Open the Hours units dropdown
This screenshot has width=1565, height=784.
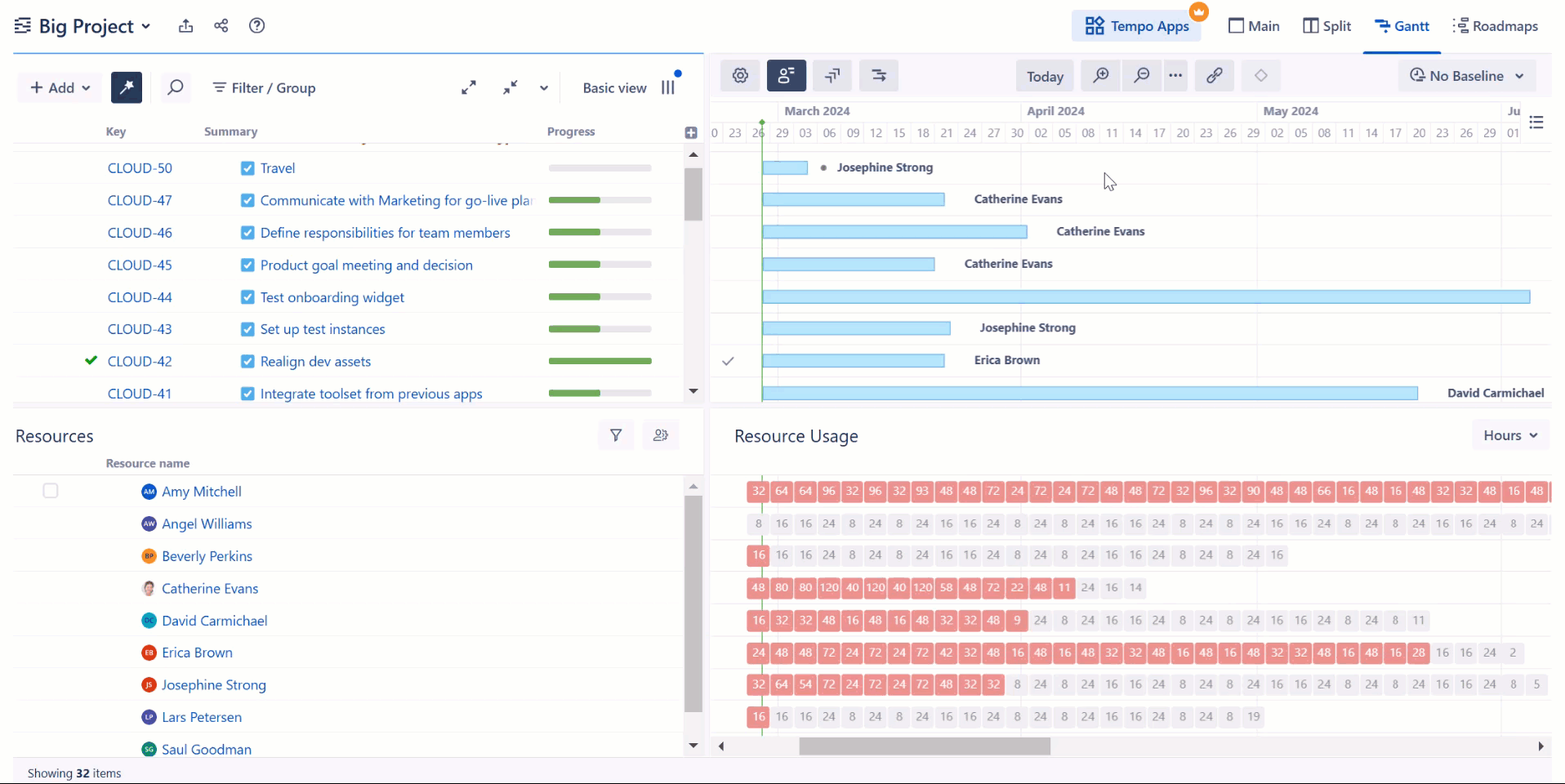tap(1510, 436)
